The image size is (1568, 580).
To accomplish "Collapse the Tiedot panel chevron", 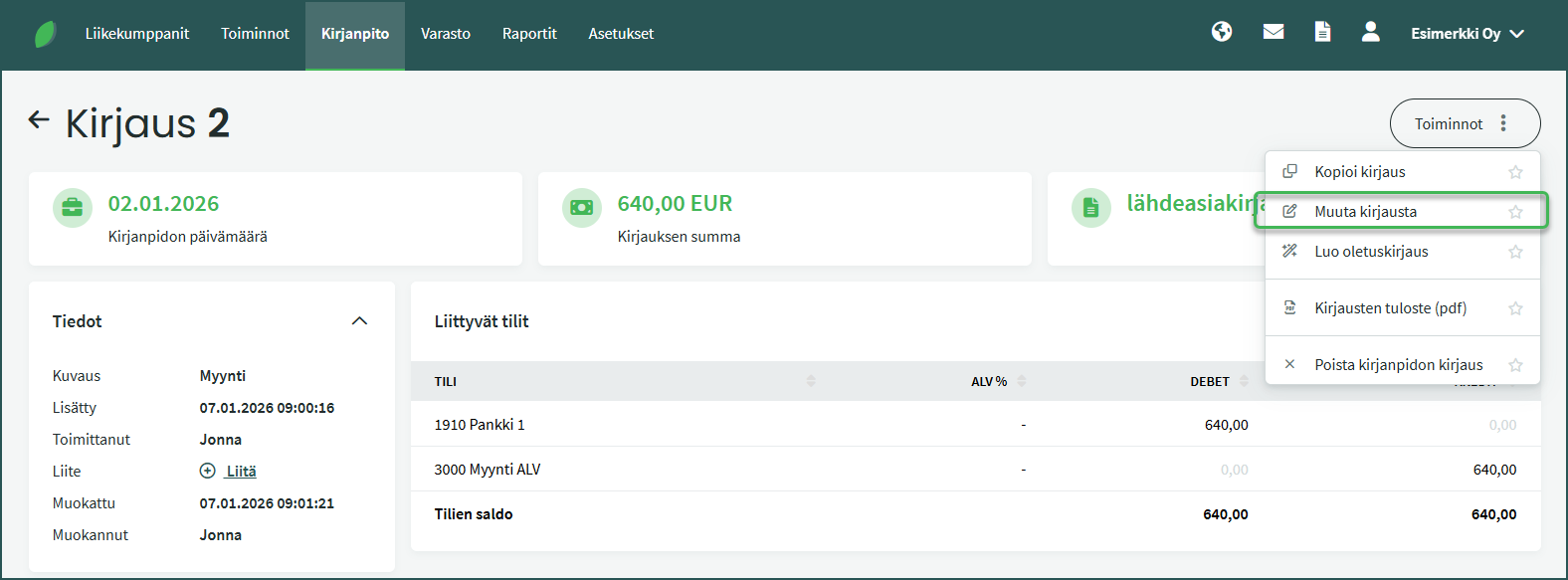I will [360, 320].
